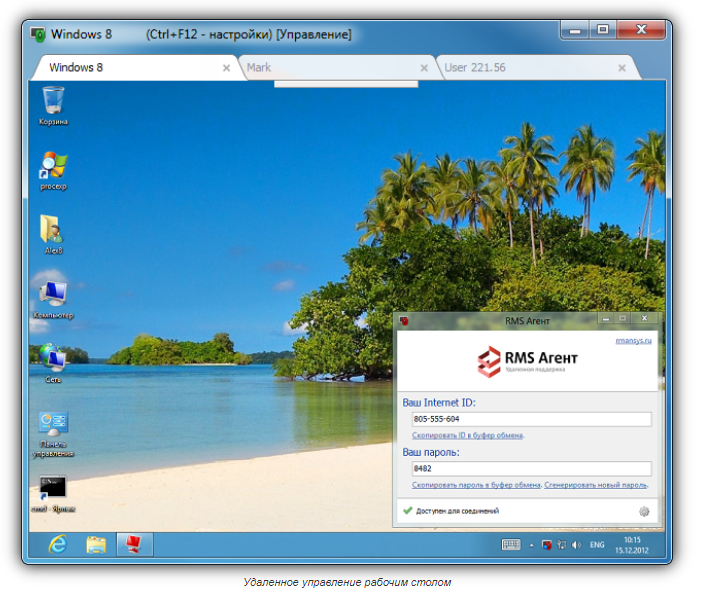Open the on-screen keyboard tray icon
The width and height of the screenshot is (726, 606).
(x=511, y=545)
